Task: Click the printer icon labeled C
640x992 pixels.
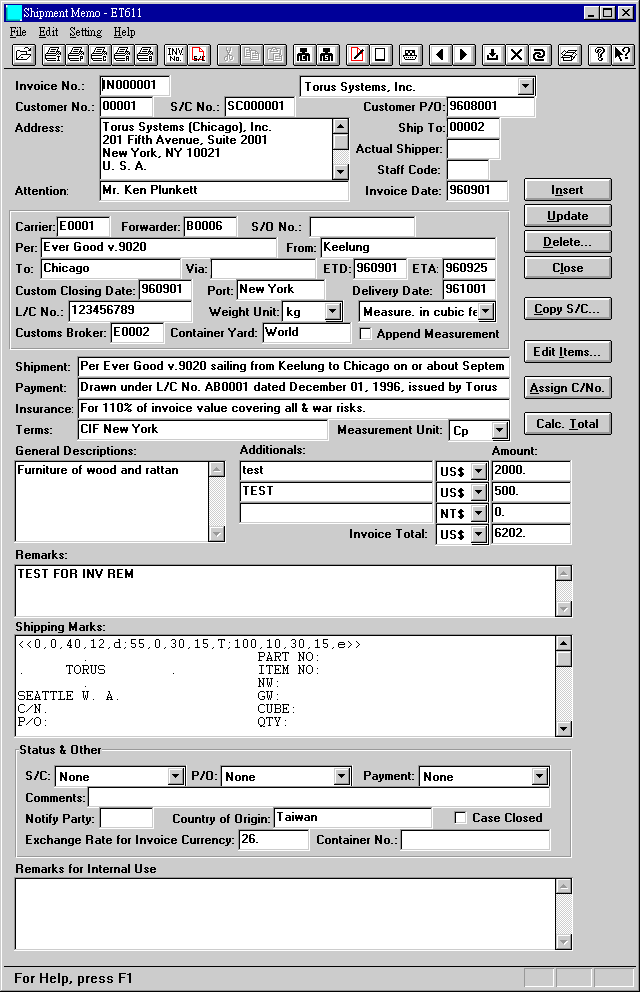Action: tap(99, 54)
